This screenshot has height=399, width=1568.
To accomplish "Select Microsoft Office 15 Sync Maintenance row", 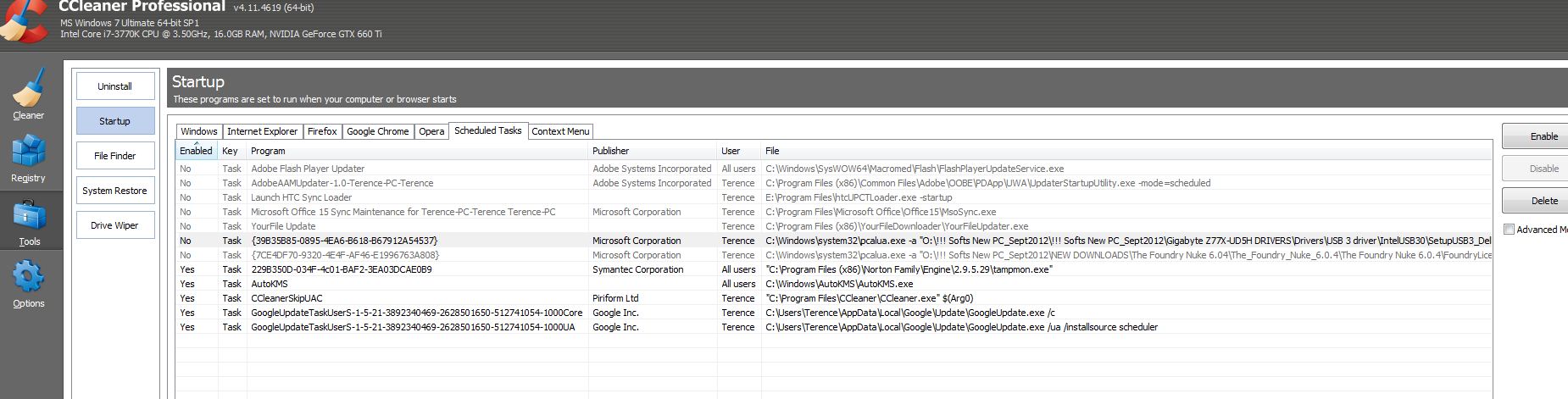I will pos(834,212).
